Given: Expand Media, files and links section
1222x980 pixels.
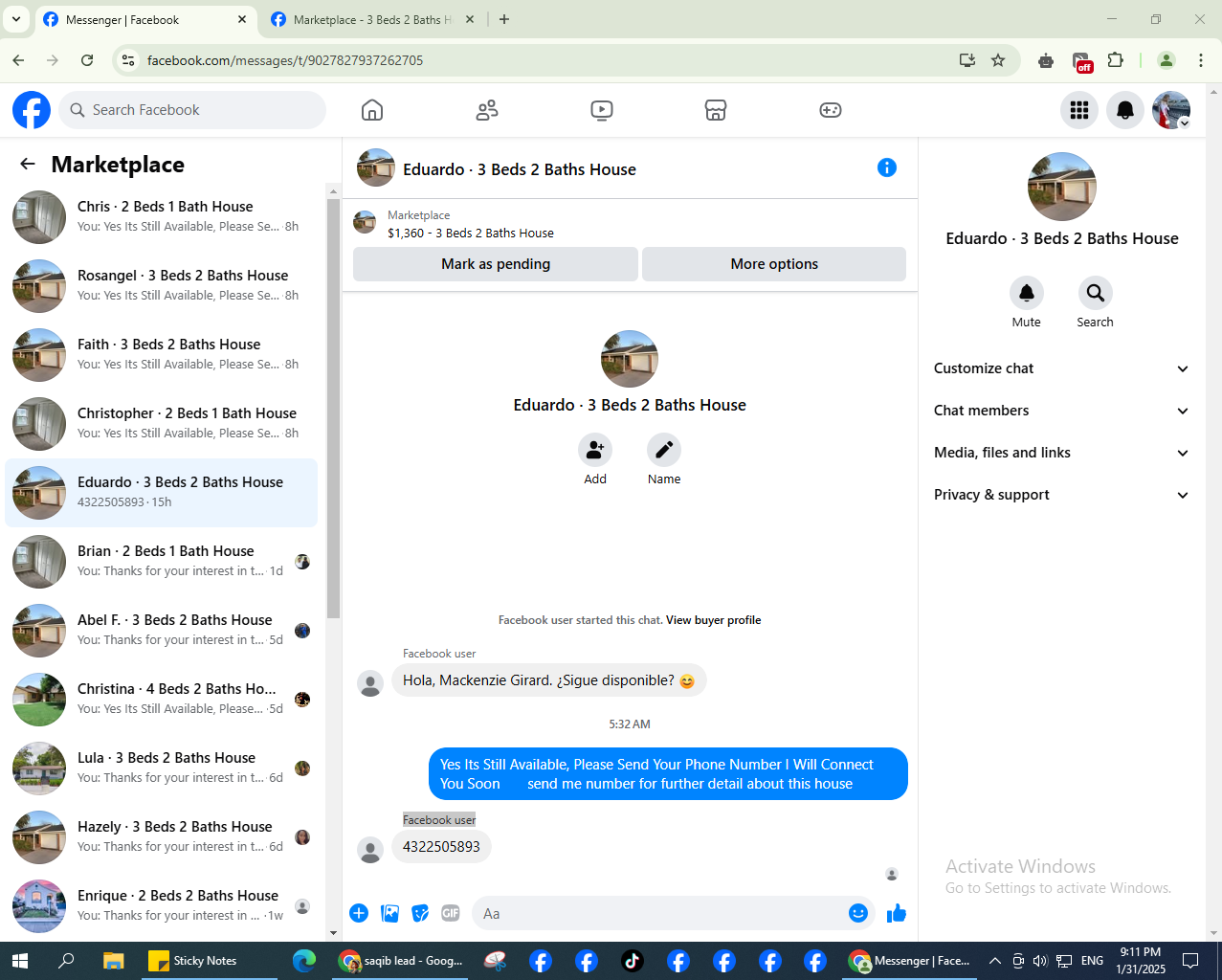Looking at the screenshot, I should tap(1061, 453).
